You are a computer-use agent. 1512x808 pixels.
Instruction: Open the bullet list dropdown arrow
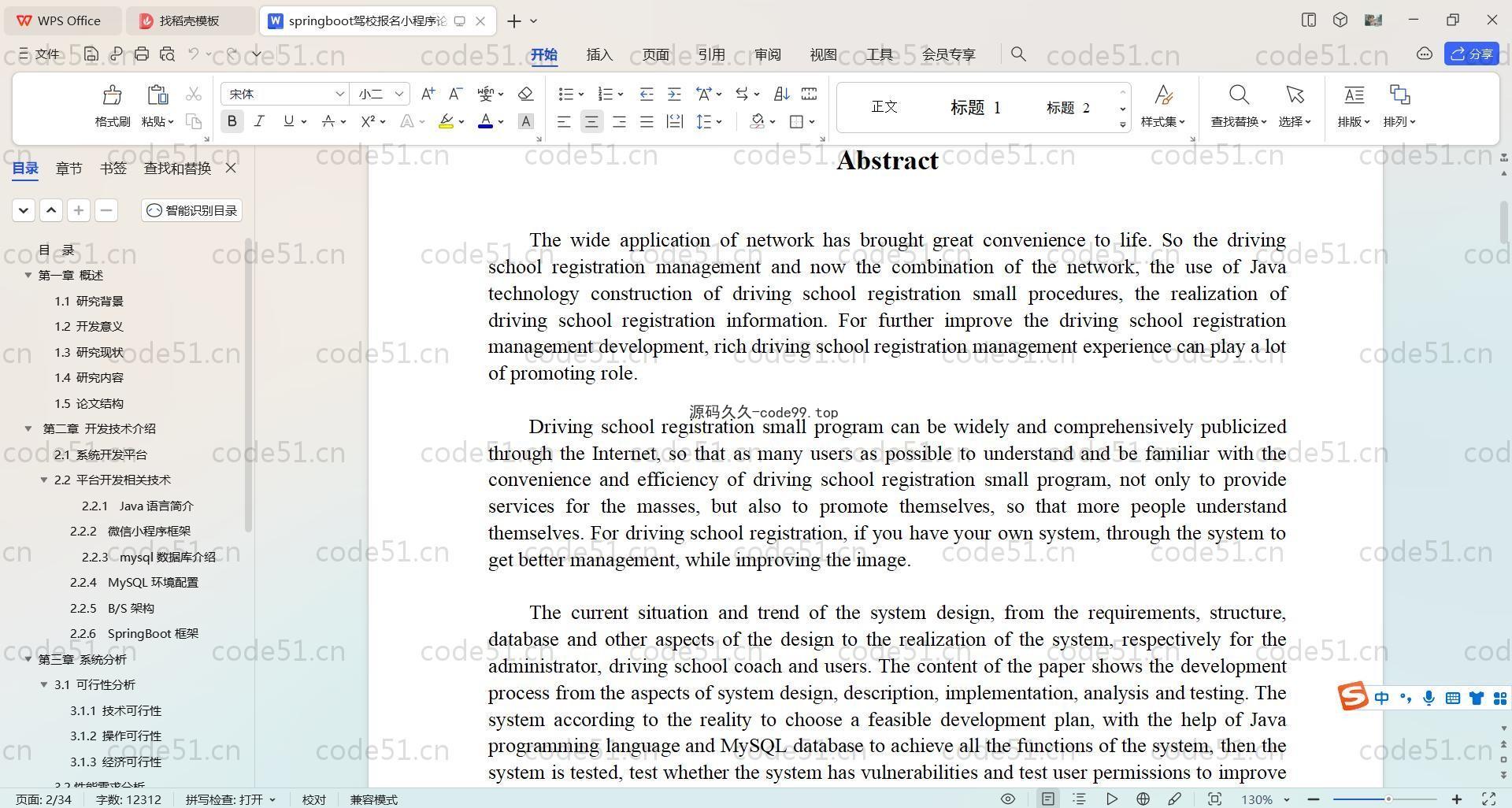(x=581, y=95)
